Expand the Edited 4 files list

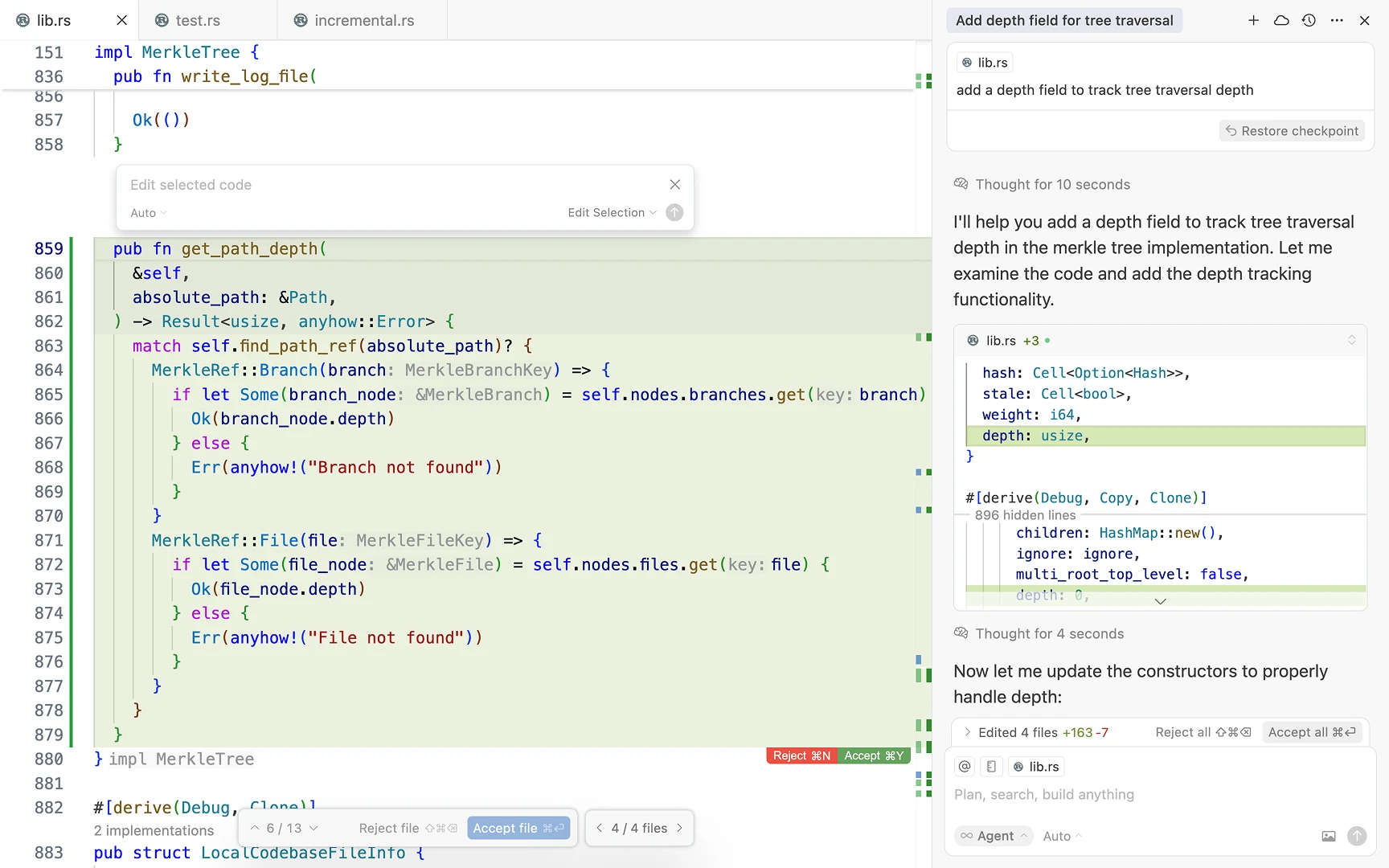968,732
